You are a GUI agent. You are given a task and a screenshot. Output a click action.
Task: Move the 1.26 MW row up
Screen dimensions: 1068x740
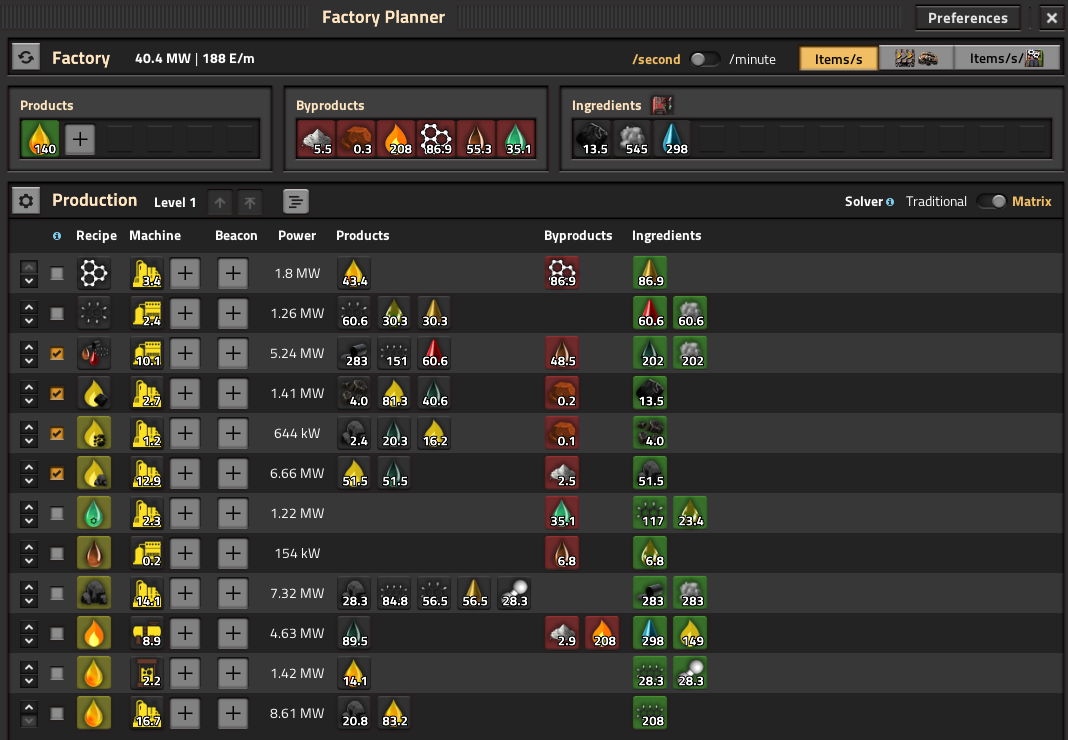point(29,307)
